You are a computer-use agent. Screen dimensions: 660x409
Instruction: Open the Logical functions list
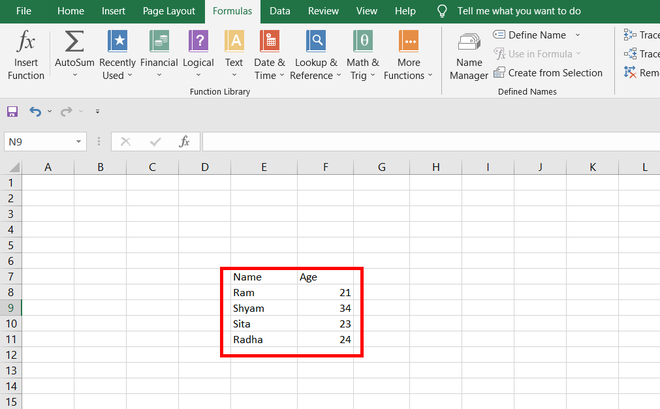tap(198, 55)
